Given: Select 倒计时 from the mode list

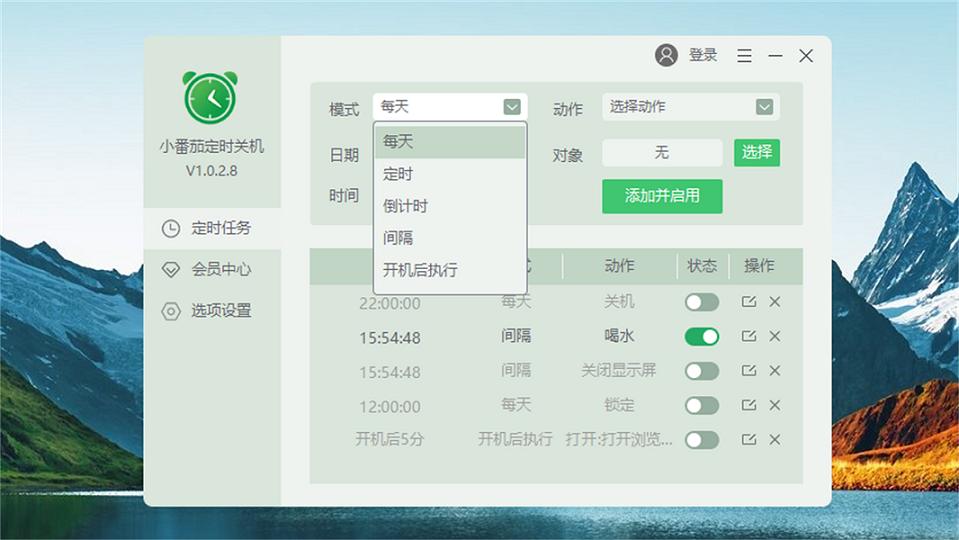Looking at the screenshot, I should click(x=405, y=206).
